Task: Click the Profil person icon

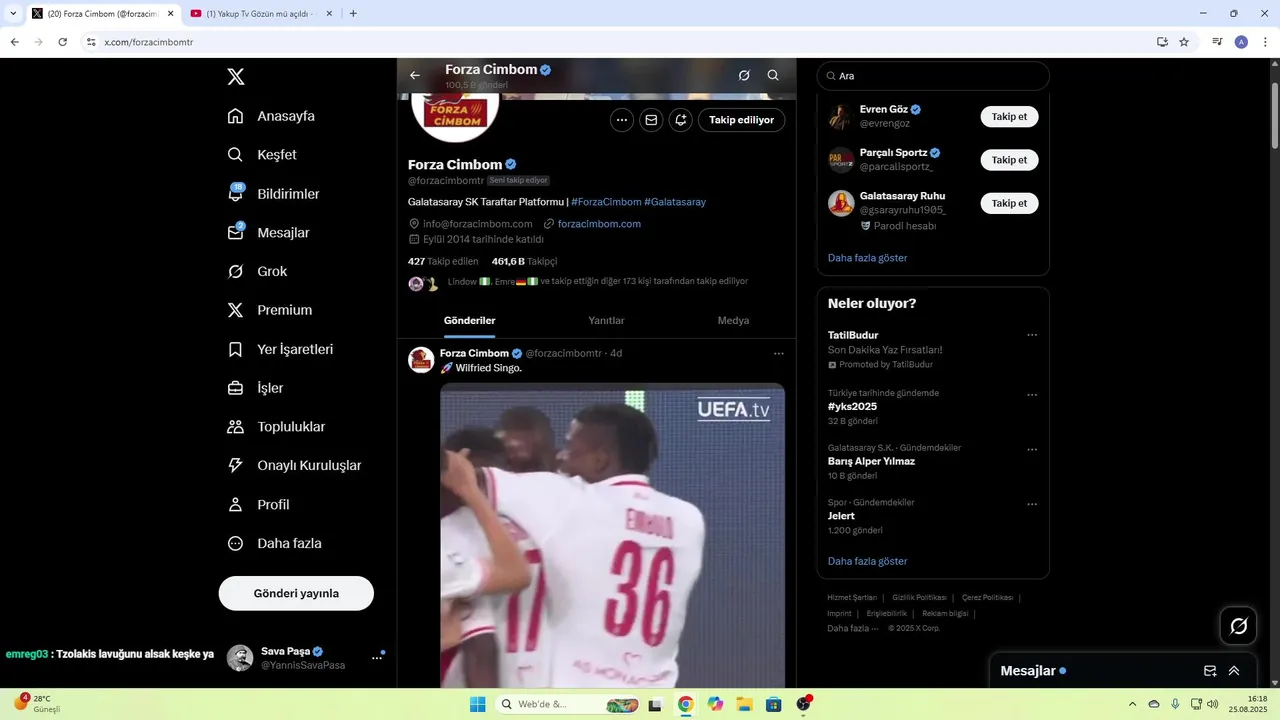Action: [235, 505]
